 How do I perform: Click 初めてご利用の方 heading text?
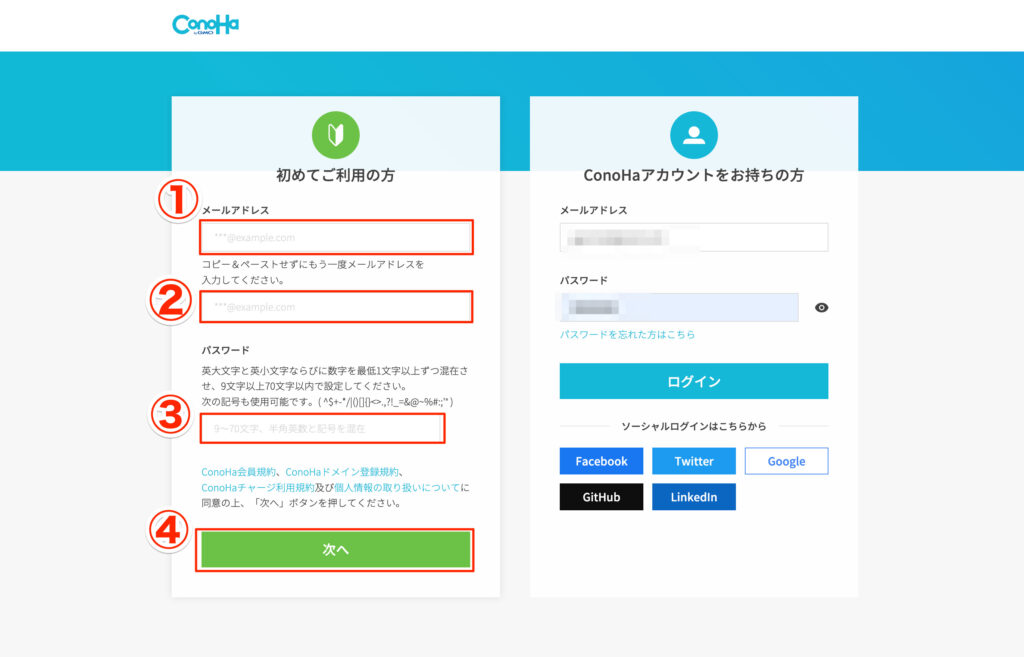[x=336, y=175]
